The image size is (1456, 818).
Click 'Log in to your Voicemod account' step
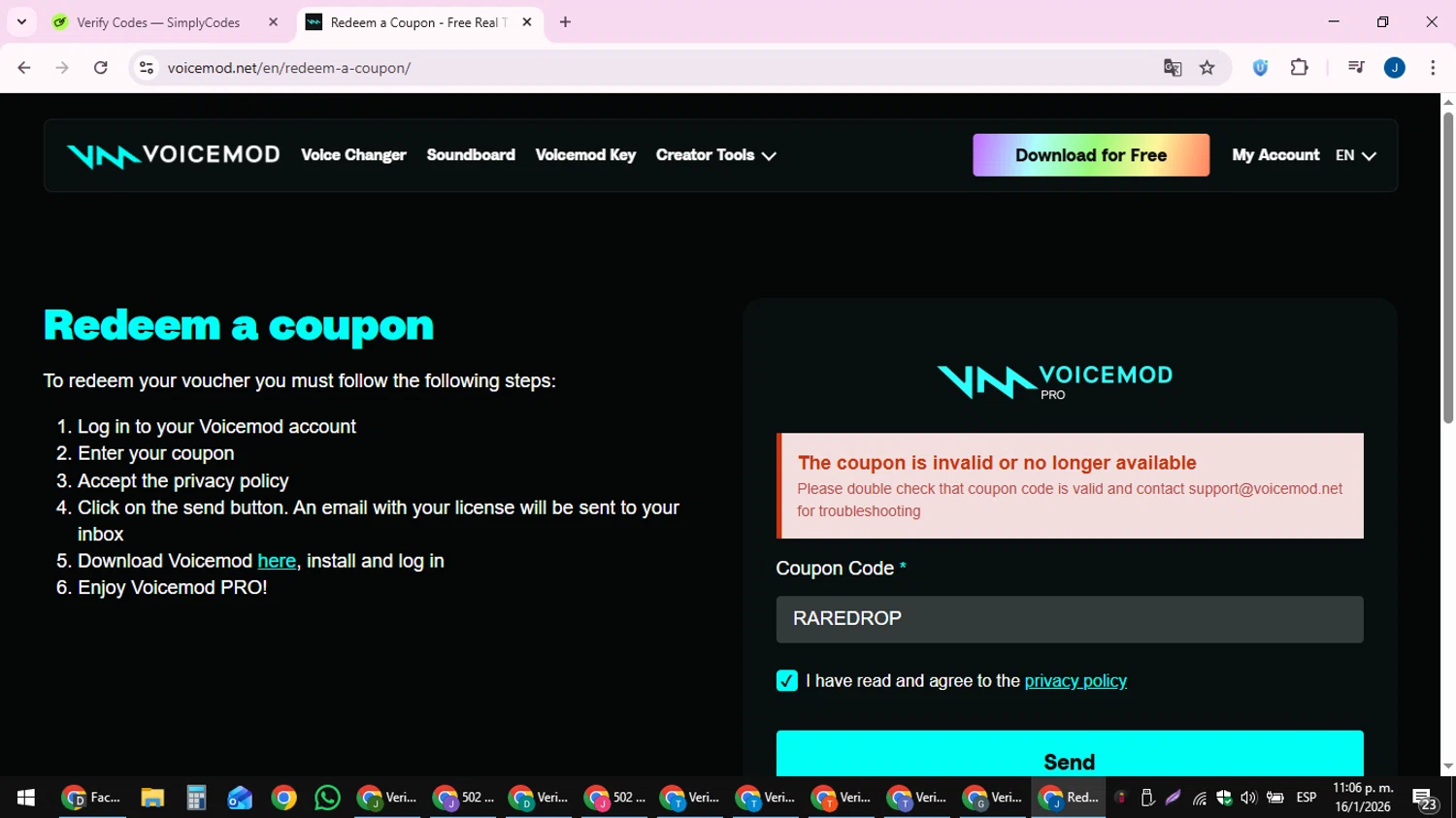click(216, 427)
